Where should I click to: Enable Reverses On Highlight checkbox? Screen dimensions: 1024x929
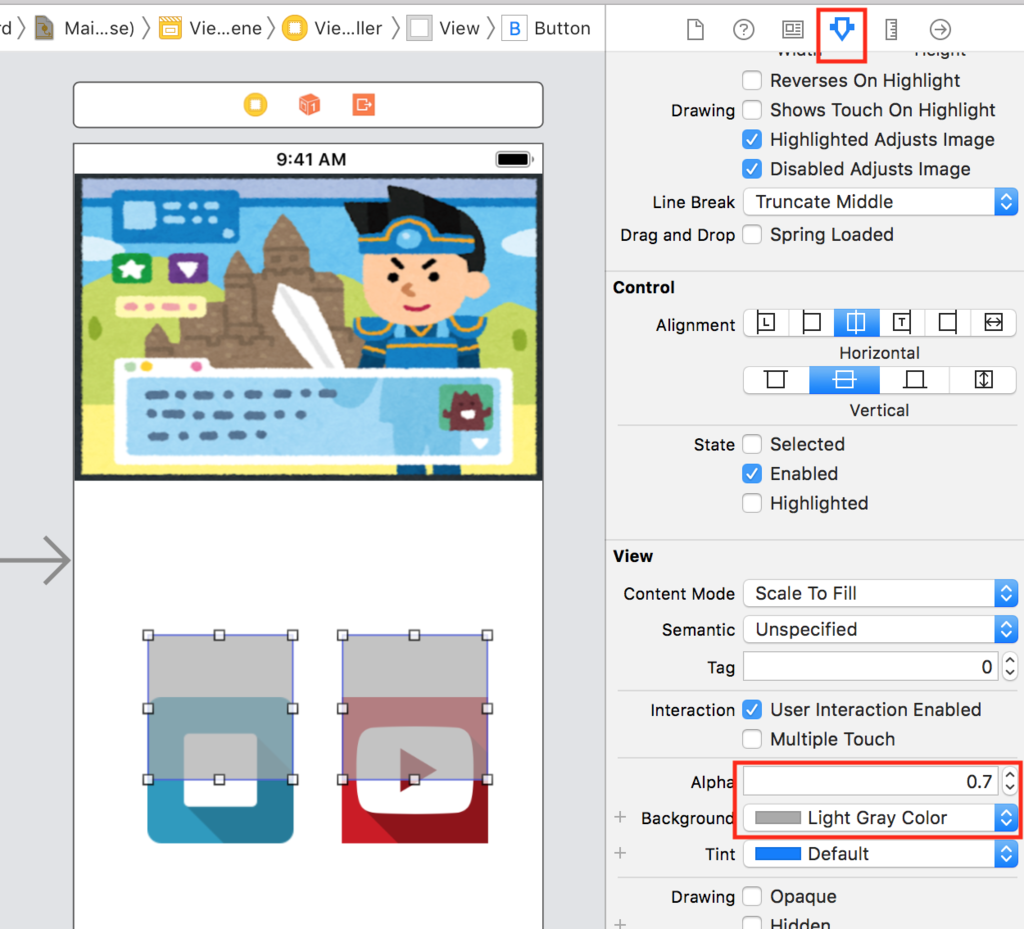(752, 80)
